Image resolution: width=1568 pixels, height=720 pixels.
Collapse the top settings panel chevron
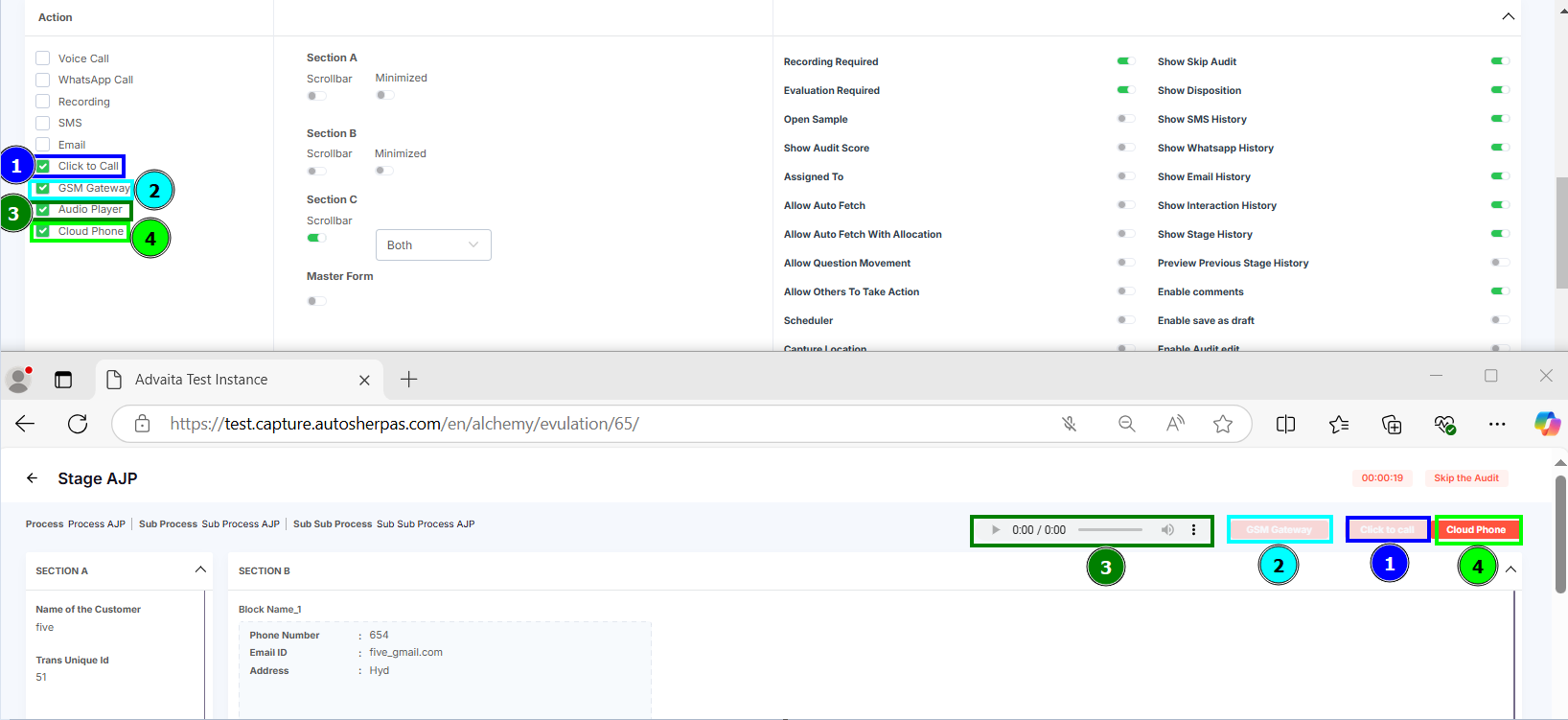coord(1508,16)
